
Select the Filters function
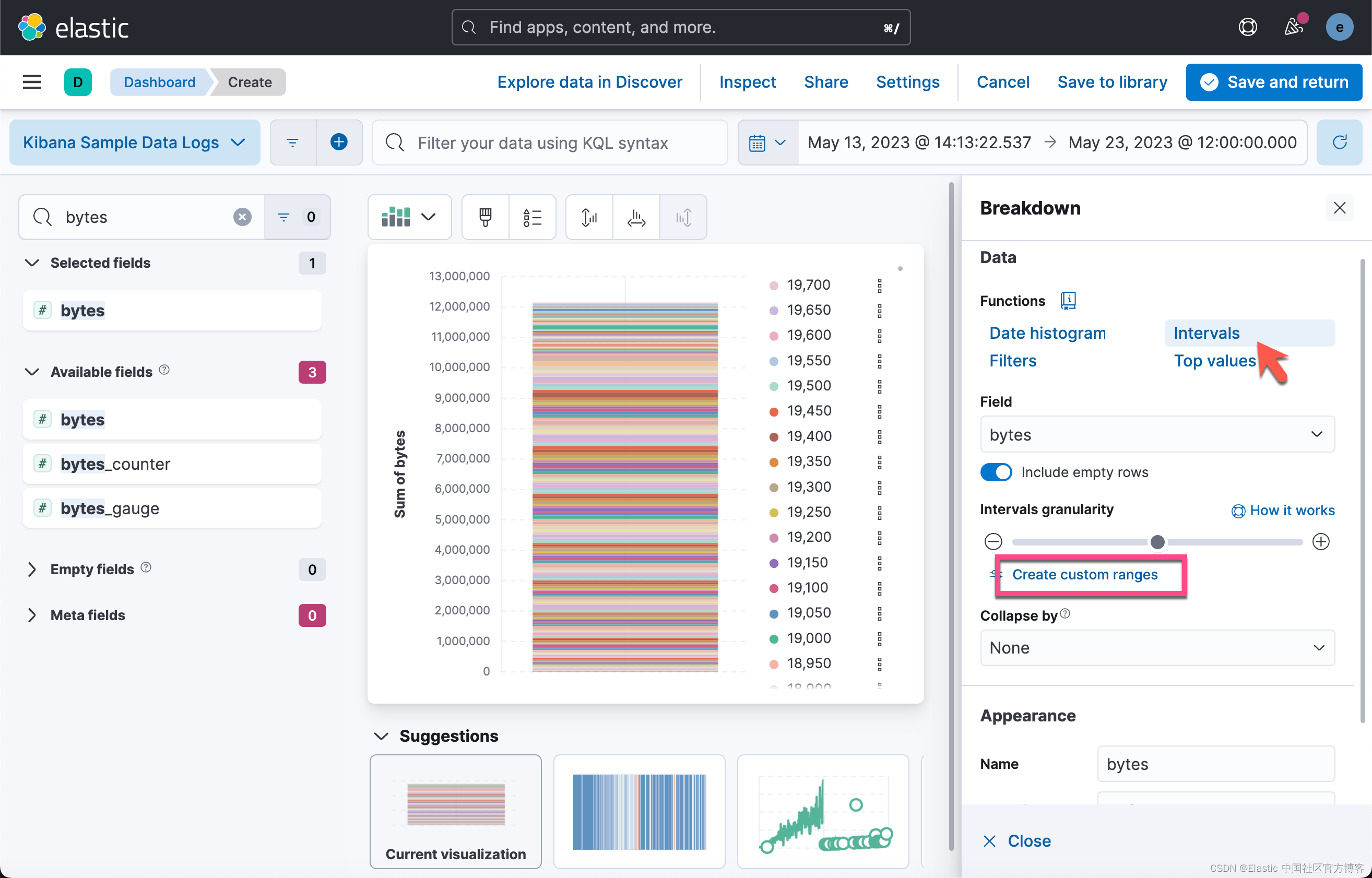[x=1013, y=361]
